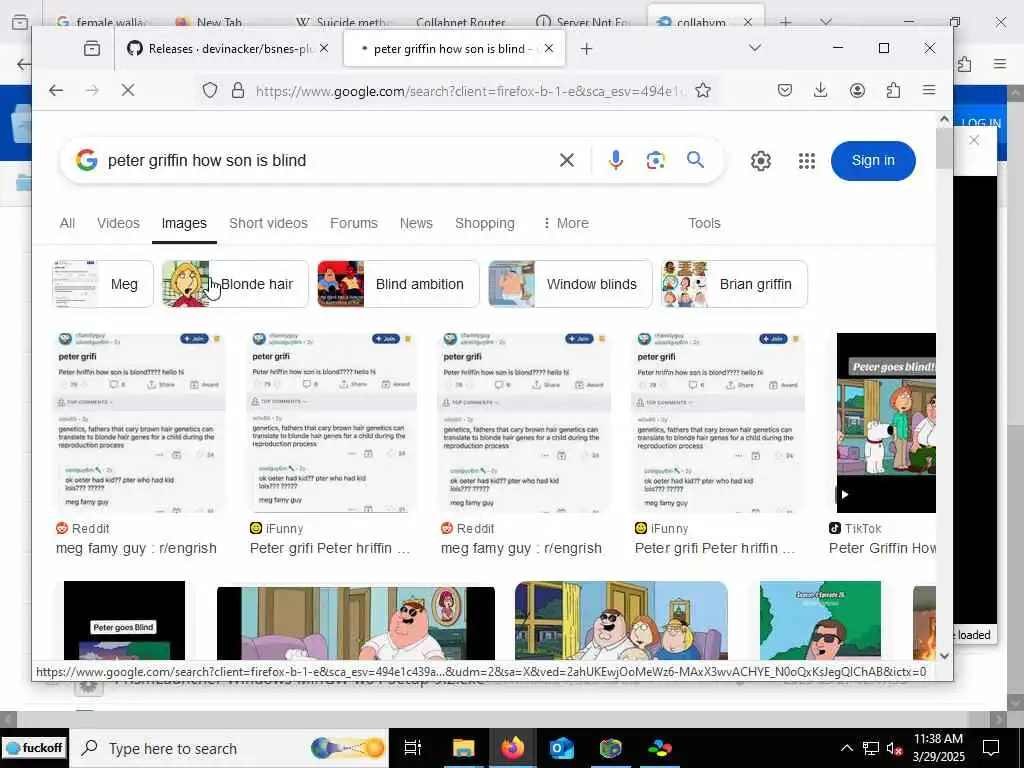The width and height of the screenshot is (1024, 768).
Task: Show site security lock info
Action: click(238, 90)
